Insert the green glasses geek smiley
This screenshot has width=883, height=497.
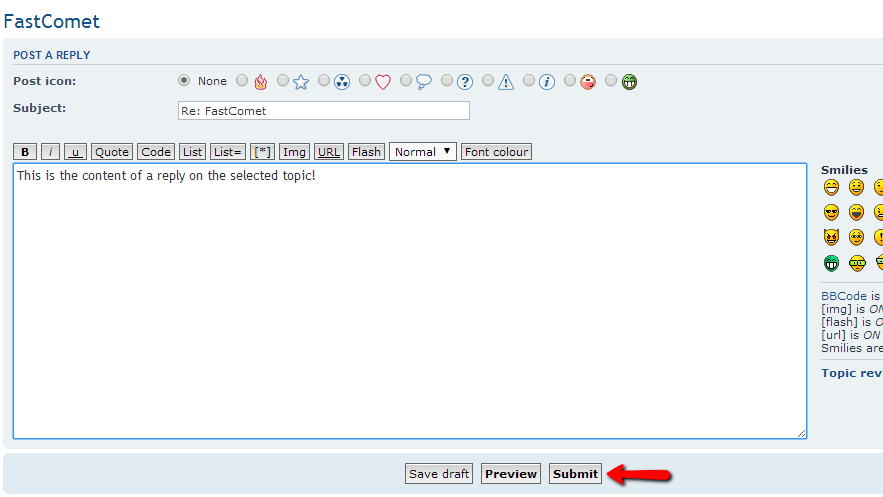(857, 263)
